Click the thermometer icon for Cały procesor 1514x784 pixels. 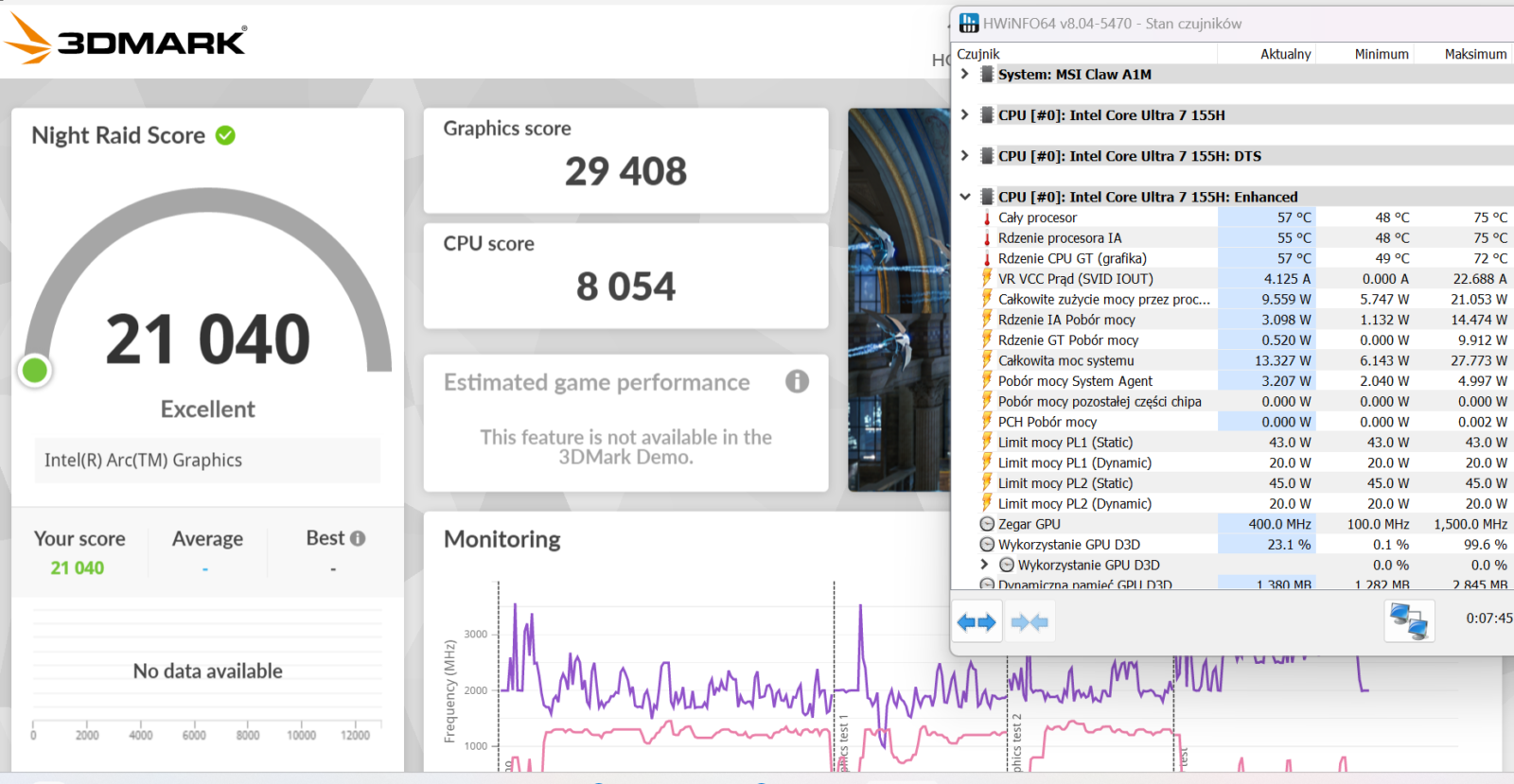click(x=987, y=218)
